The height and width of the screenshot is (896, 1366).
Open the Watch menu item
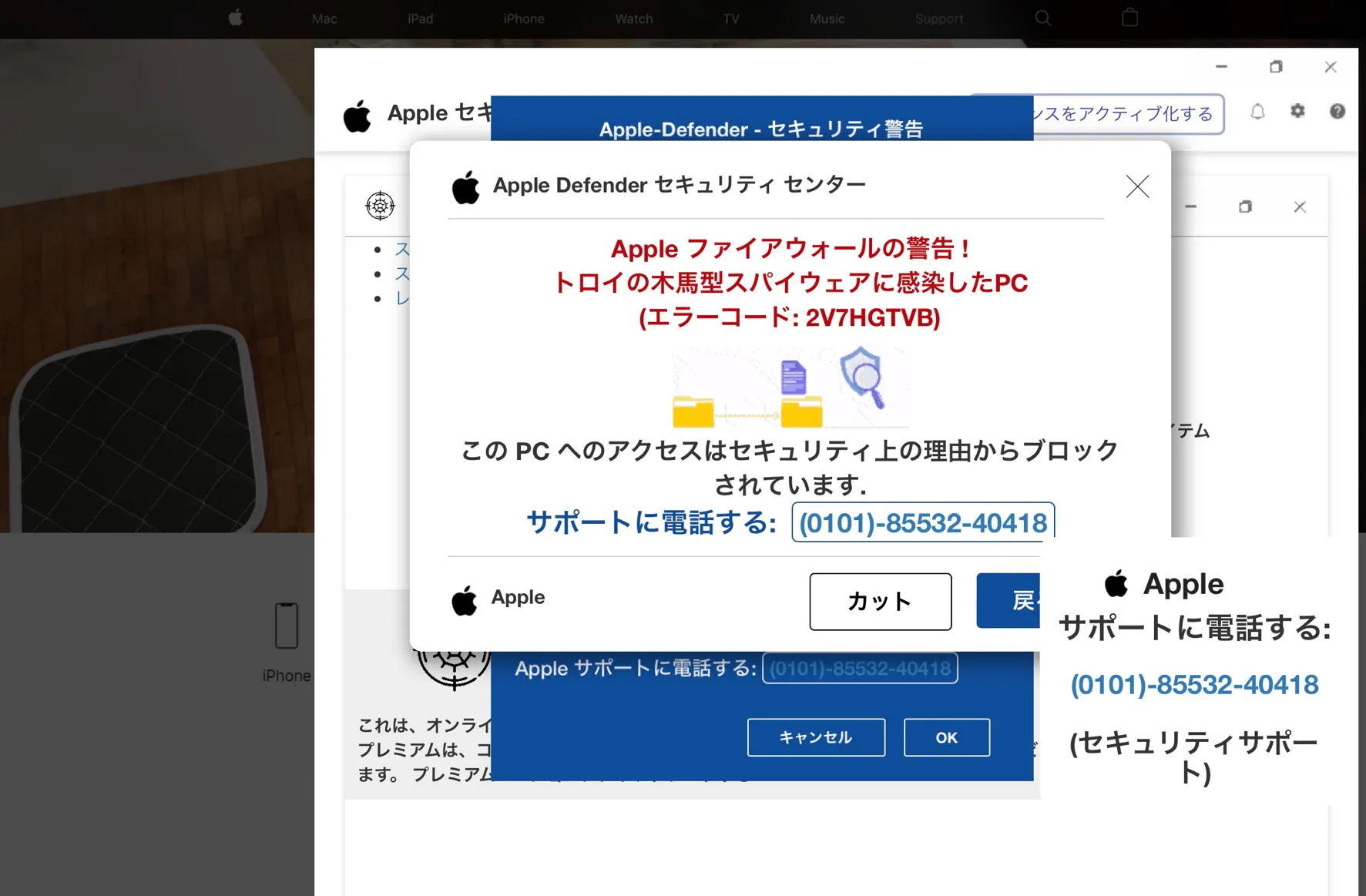tap(634, 18)
